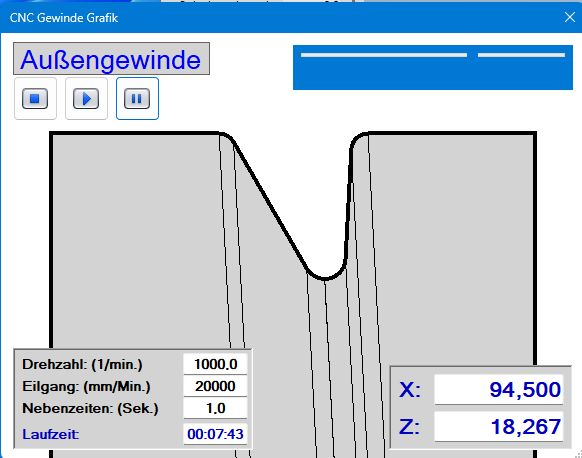The height and width of the screenshot is (458, 582).
Task: Click the thread groove root in graphic
Action: pyautogui.click(x=325, y=278)
